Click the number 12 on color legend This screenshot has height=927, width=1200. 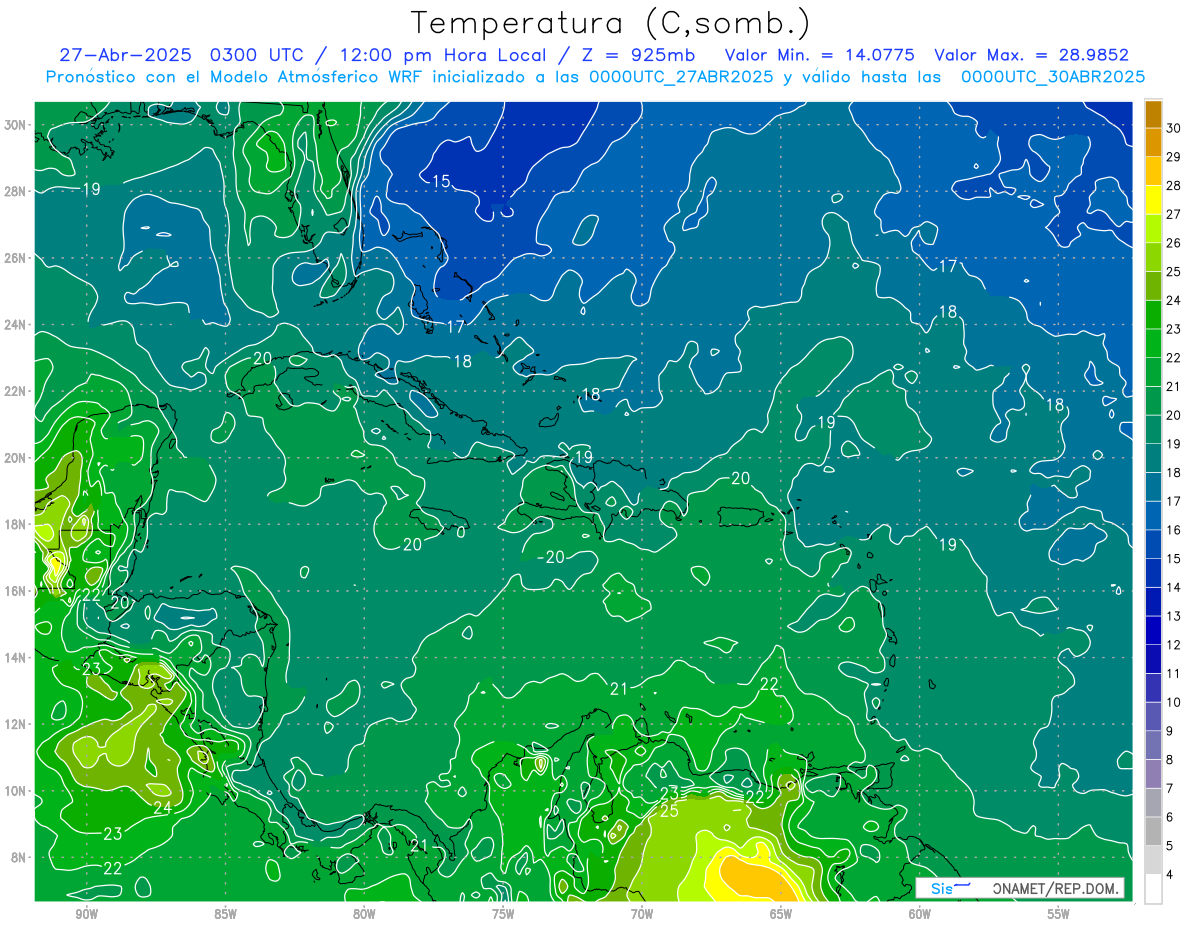pos(1173,645)
